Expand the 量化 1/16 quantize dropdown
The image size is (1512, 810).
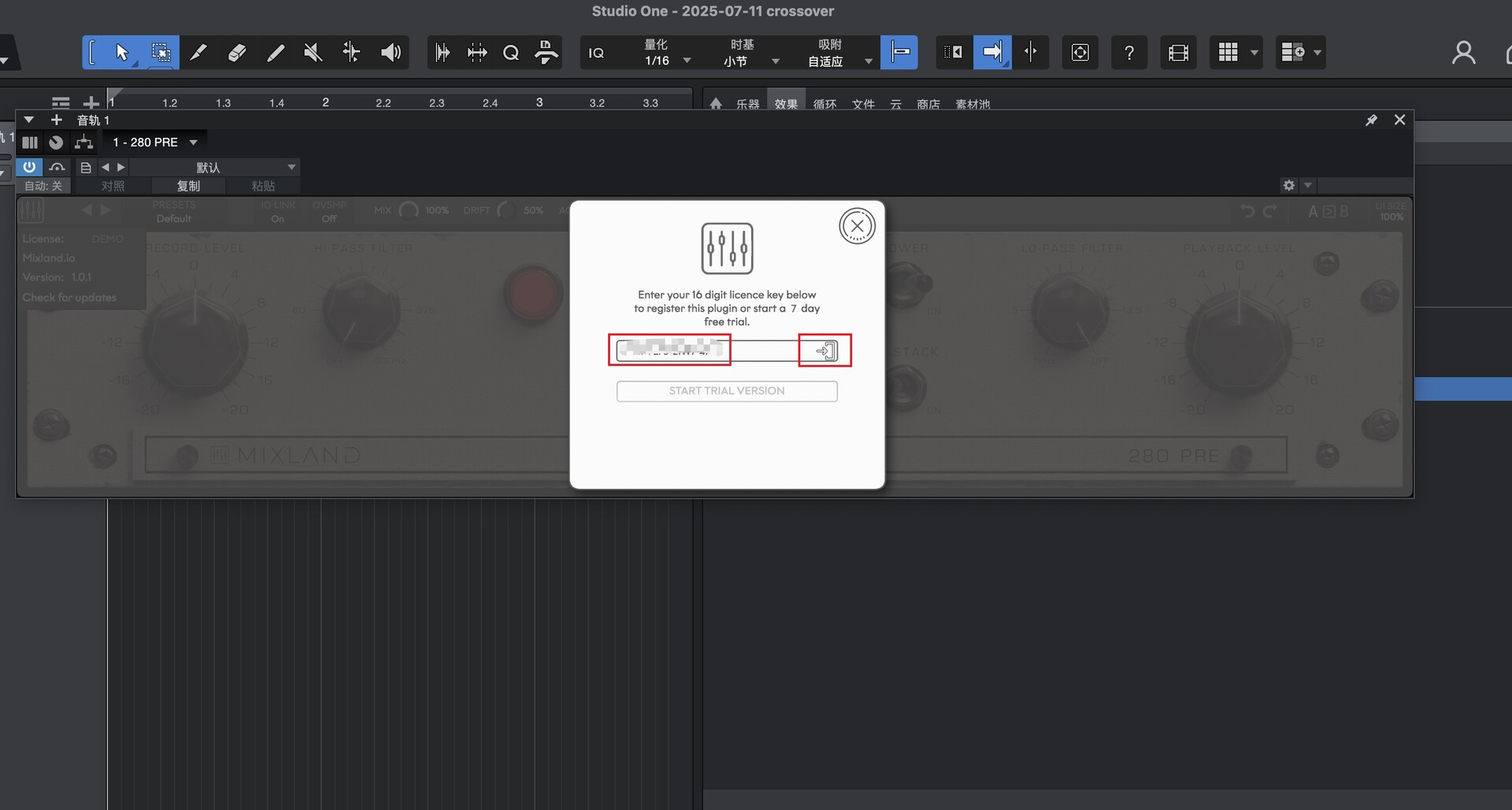click(x=687, y=61)
